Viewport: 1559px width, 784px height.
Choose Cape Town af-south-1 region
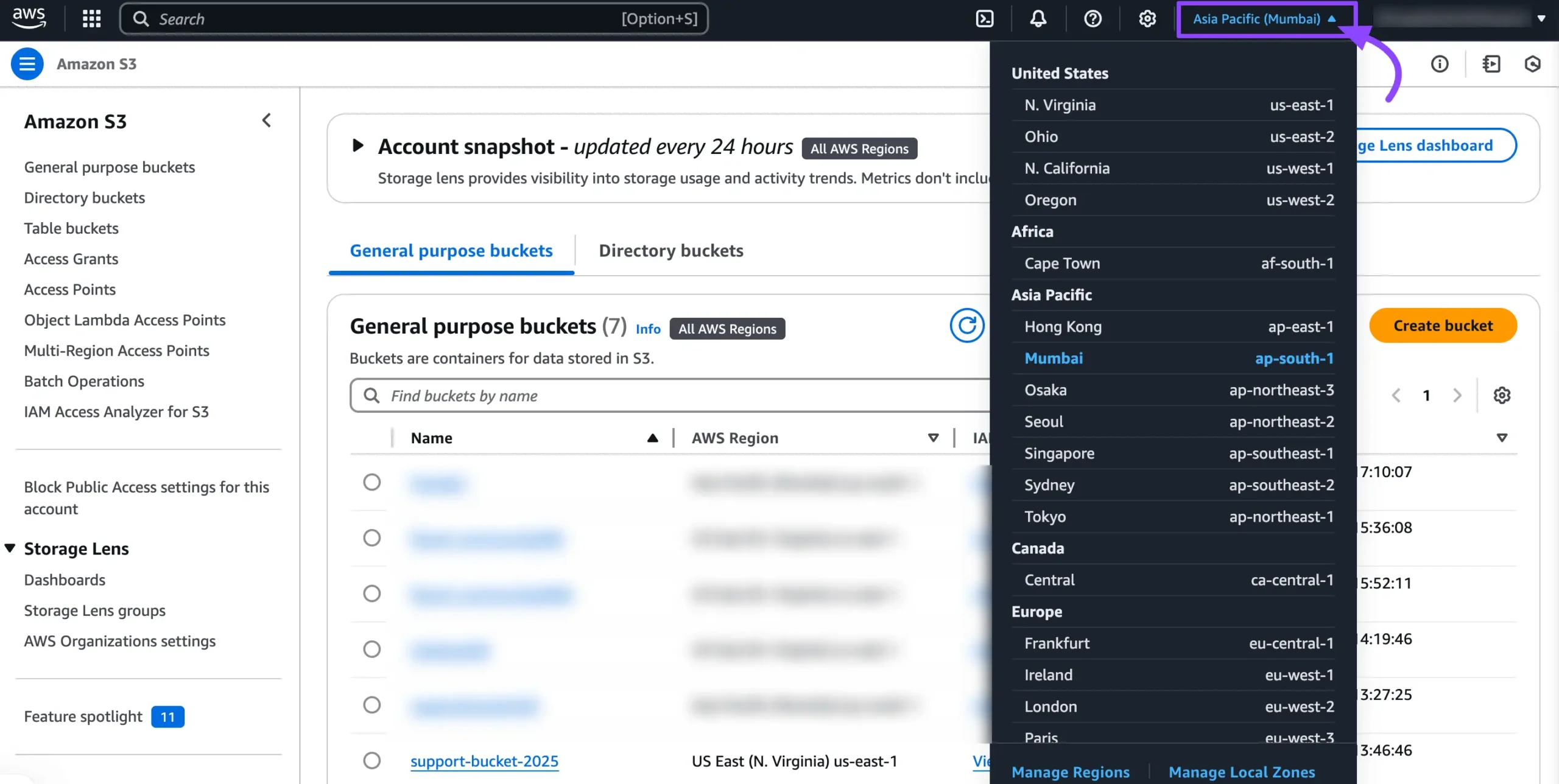pos(1173,264)
